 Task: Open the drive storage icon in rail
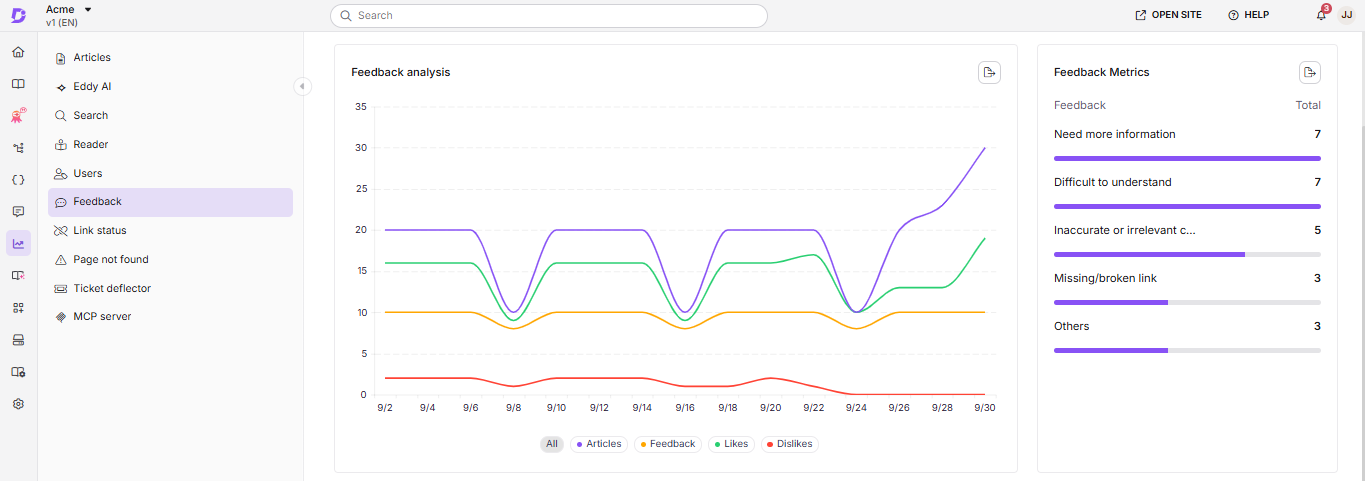pos(18,340)
